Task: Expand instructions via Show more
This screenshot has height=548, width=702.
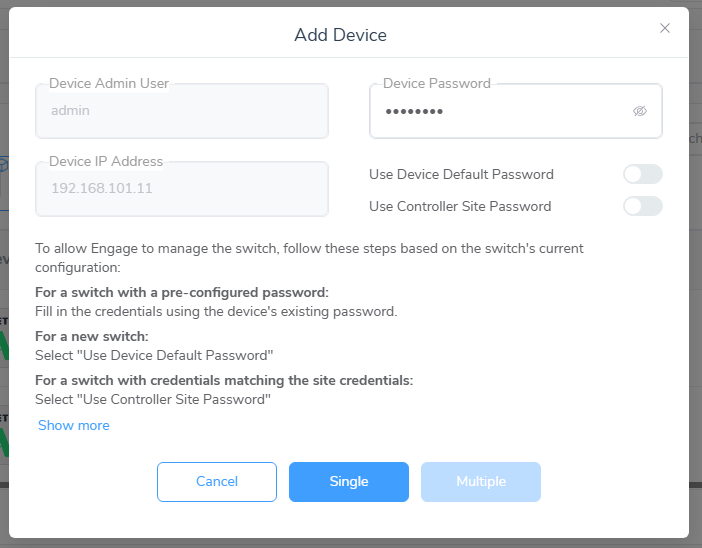Action: (74, 425)
